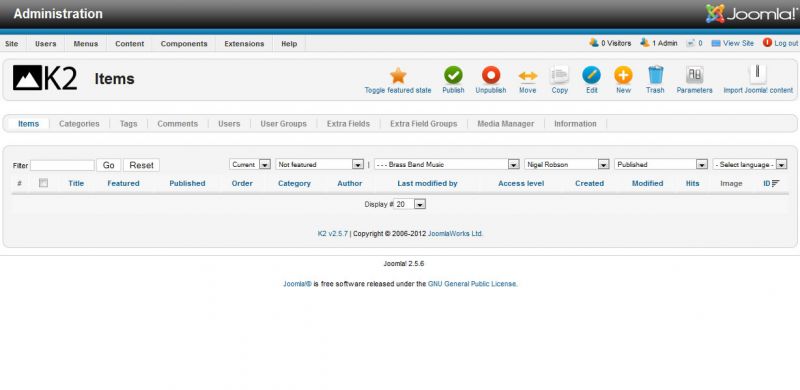The width and height of the screenshot is (800, 390).
Task: Sort by the Category column header
Action: coord(294,183)
